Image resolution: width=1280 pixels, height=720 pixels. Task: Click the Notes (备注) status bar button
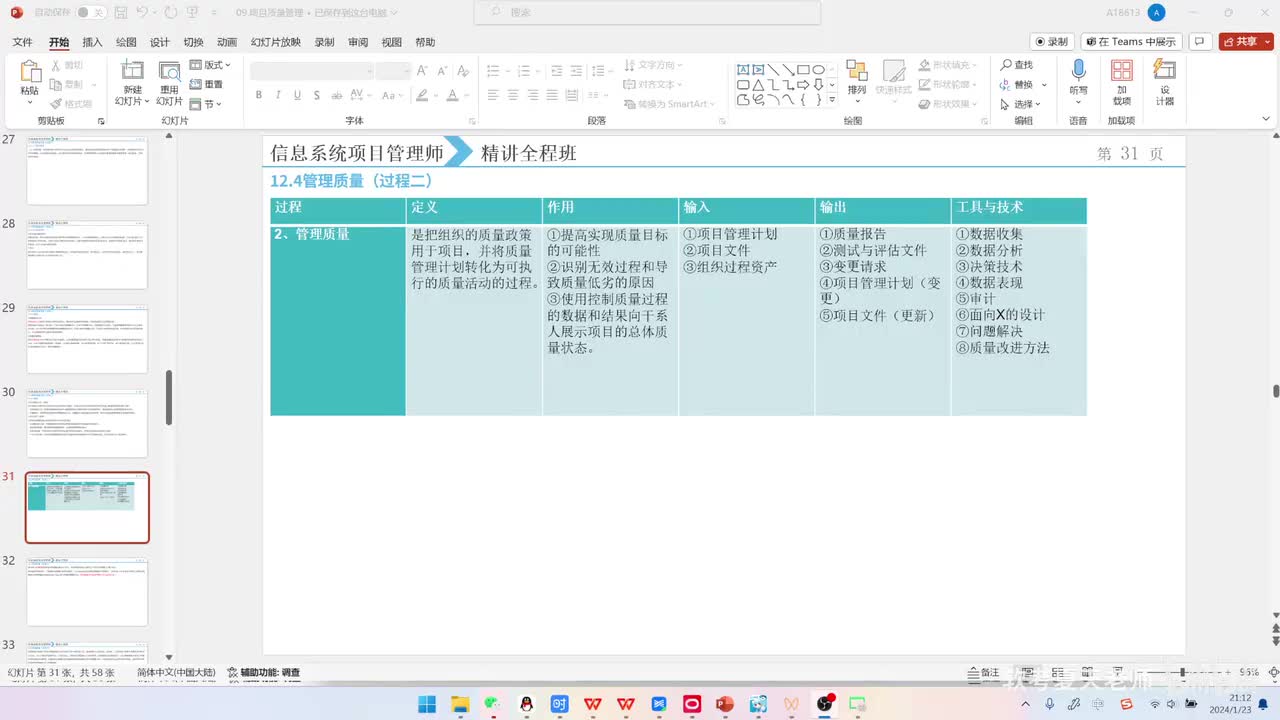coord(983,673)
